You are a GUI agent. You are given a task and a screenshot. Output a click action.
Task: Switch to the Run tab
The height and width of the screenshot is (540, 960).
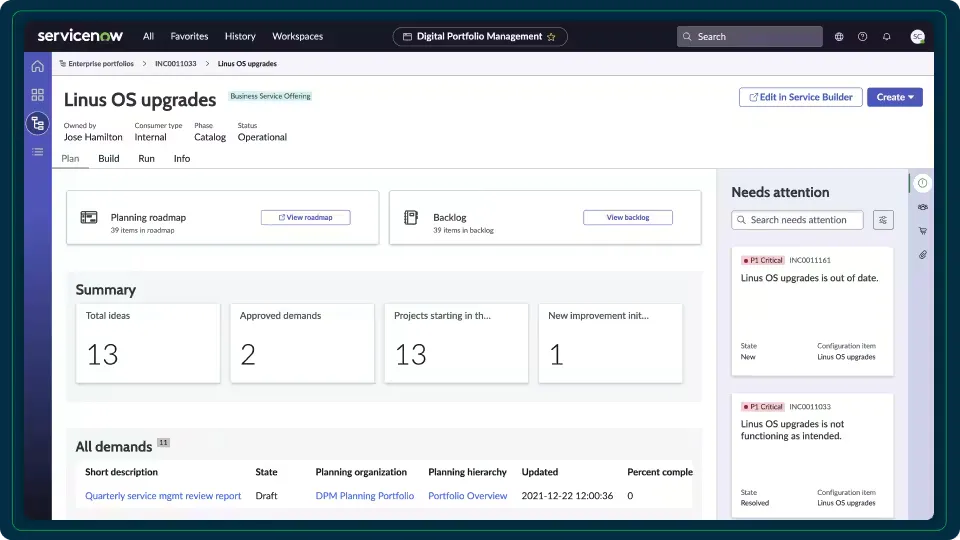pyautogui.click(x=146, y=159)
